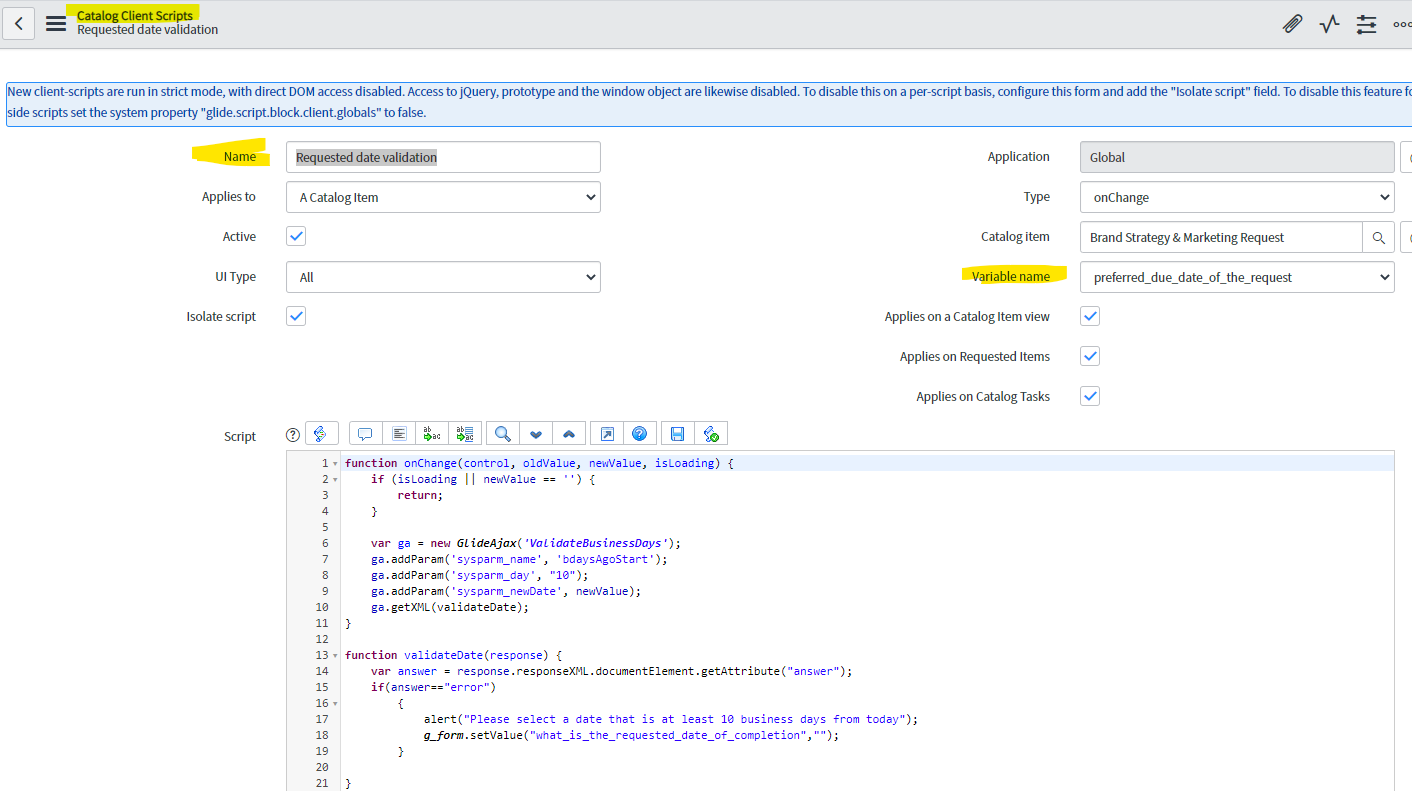Viewport: 1412px width, 791px height.
Task: Open the more options ellipsis menu
Action: tap(1401, 24)
